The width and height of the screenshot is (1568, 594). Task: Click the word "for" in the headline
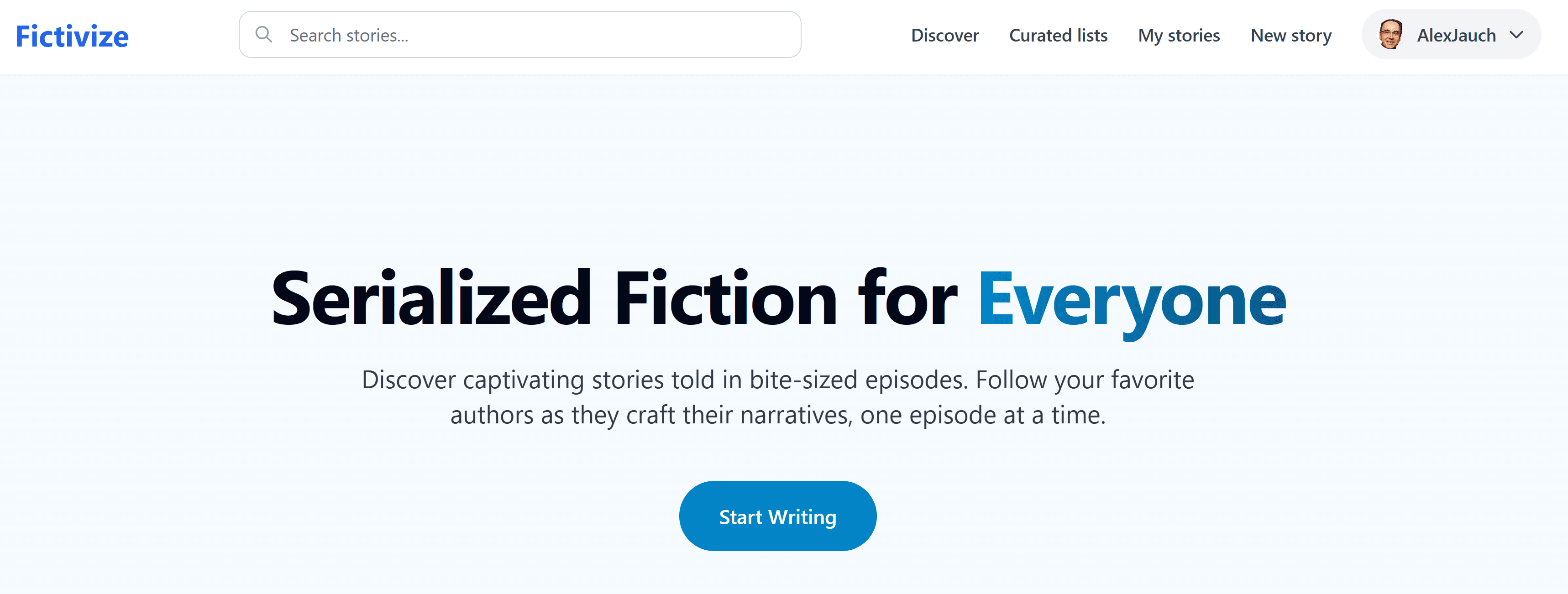[x=907, y=299]
